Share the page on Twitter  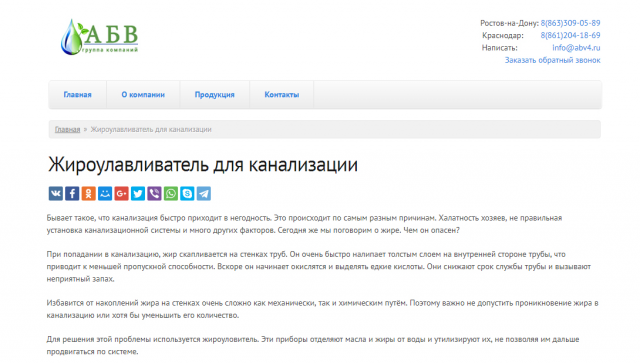(x=138, y=194)
